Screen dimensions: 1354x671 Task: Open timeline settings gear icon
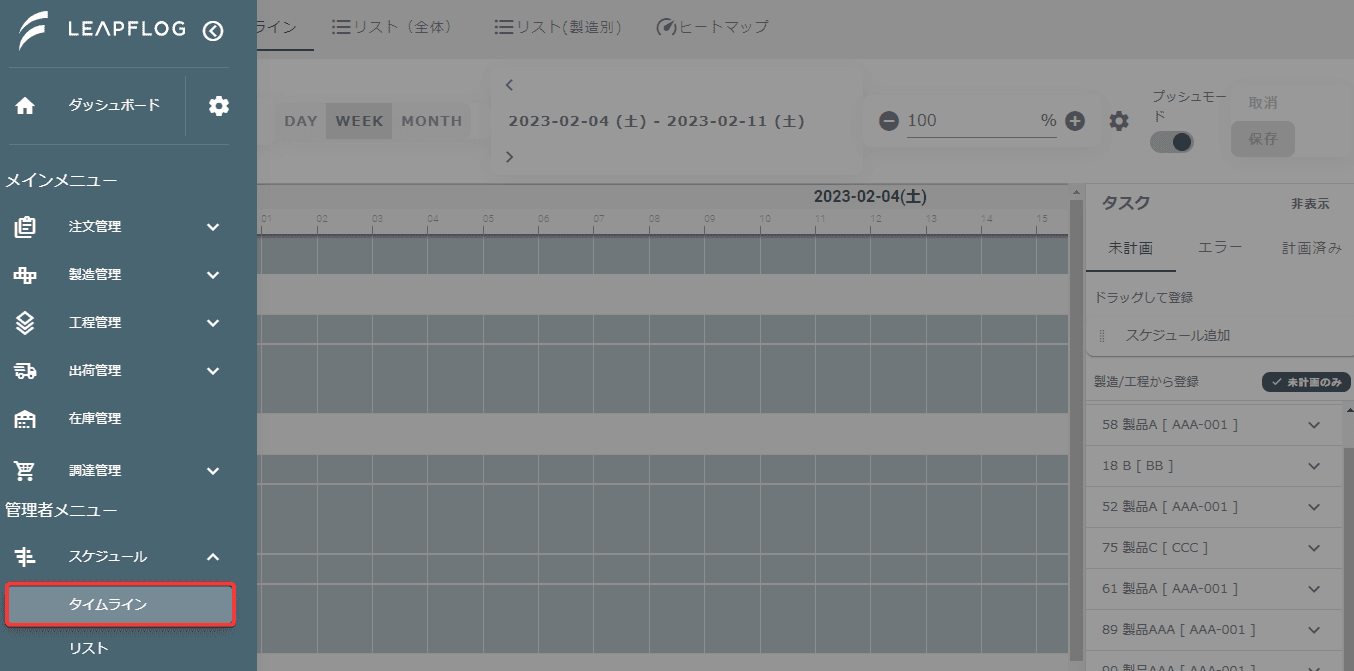point(1119,121)
